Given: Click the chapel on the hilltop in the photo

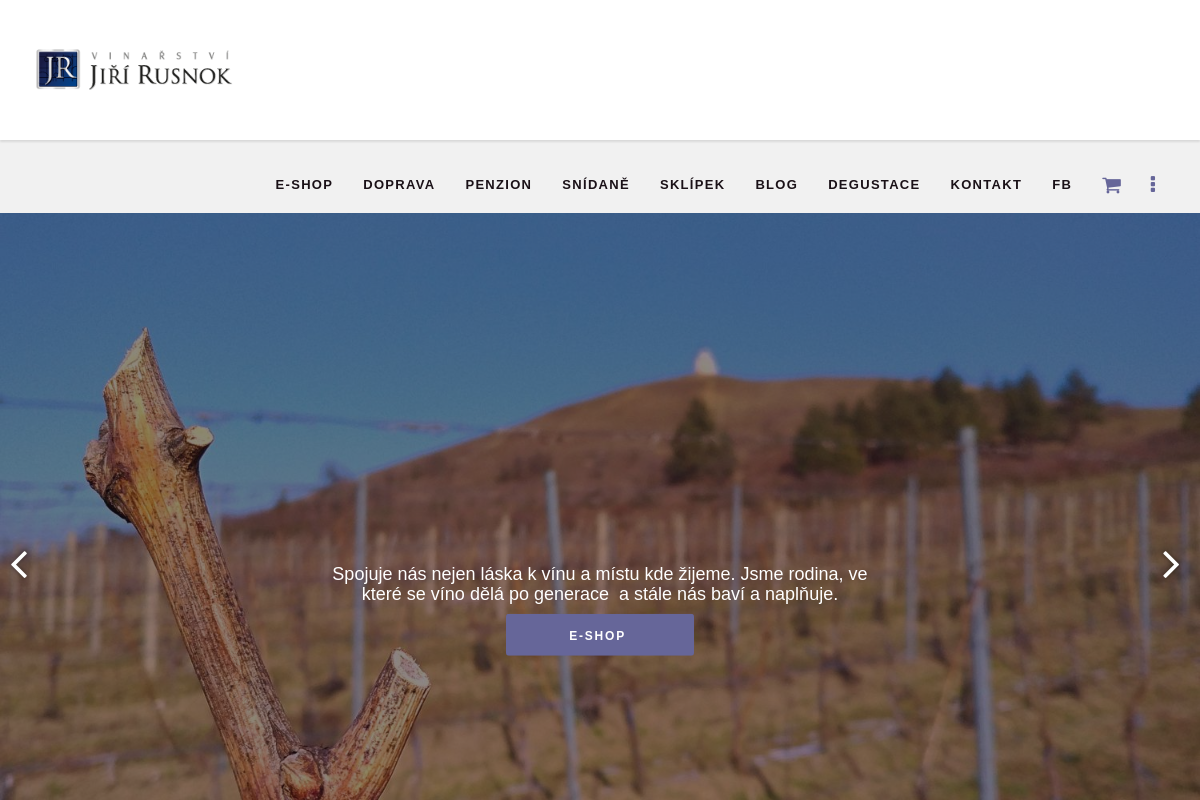Looking at the screenshot, I should (706, 362).
